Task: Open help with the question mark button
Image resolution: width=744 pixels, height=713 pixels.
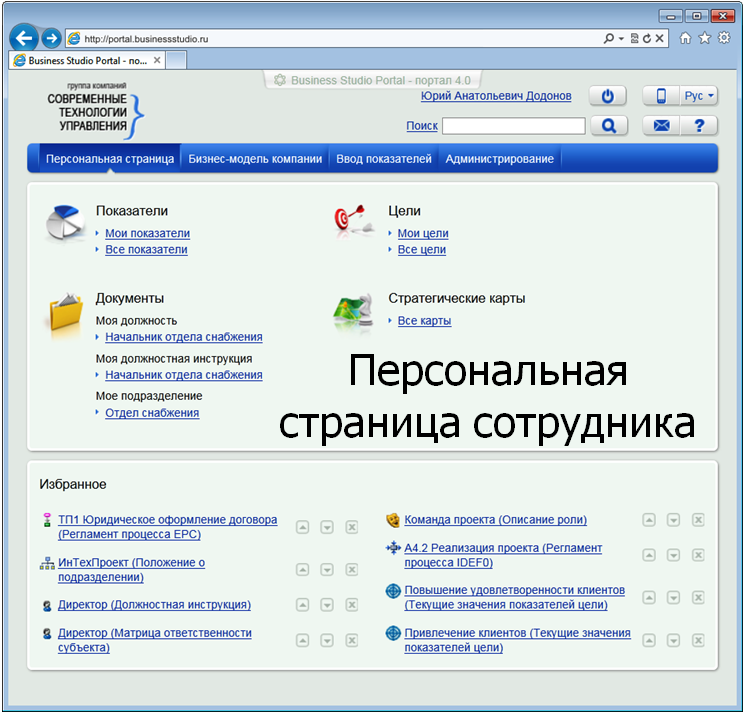Action: tap(699, 126)
